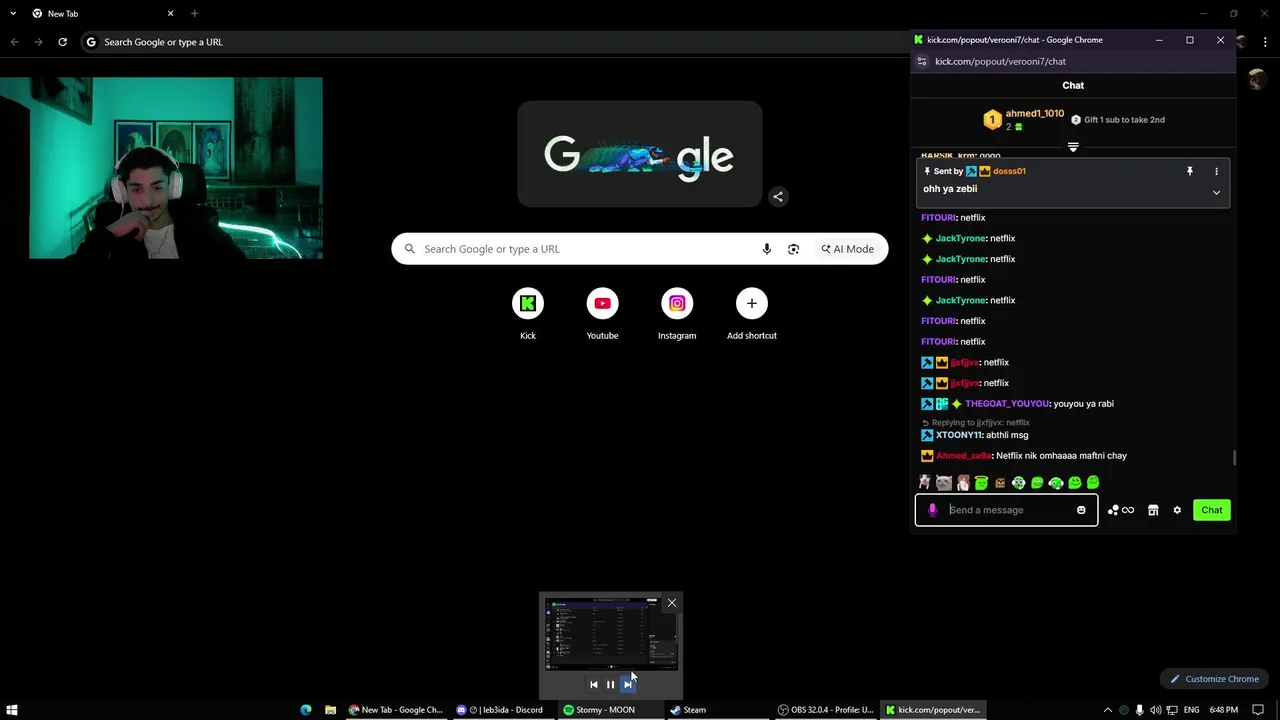Share the Google doodle
This screenshot has height=720, width=1280.
(778, 197)
